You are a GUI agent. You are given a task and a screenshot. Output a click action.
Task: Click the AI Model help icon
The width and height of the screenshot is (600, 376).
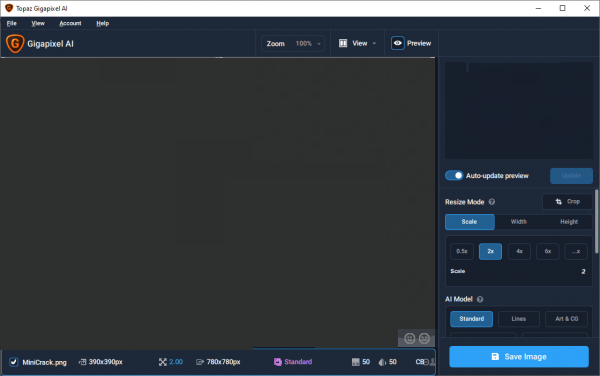pos(480,299)
